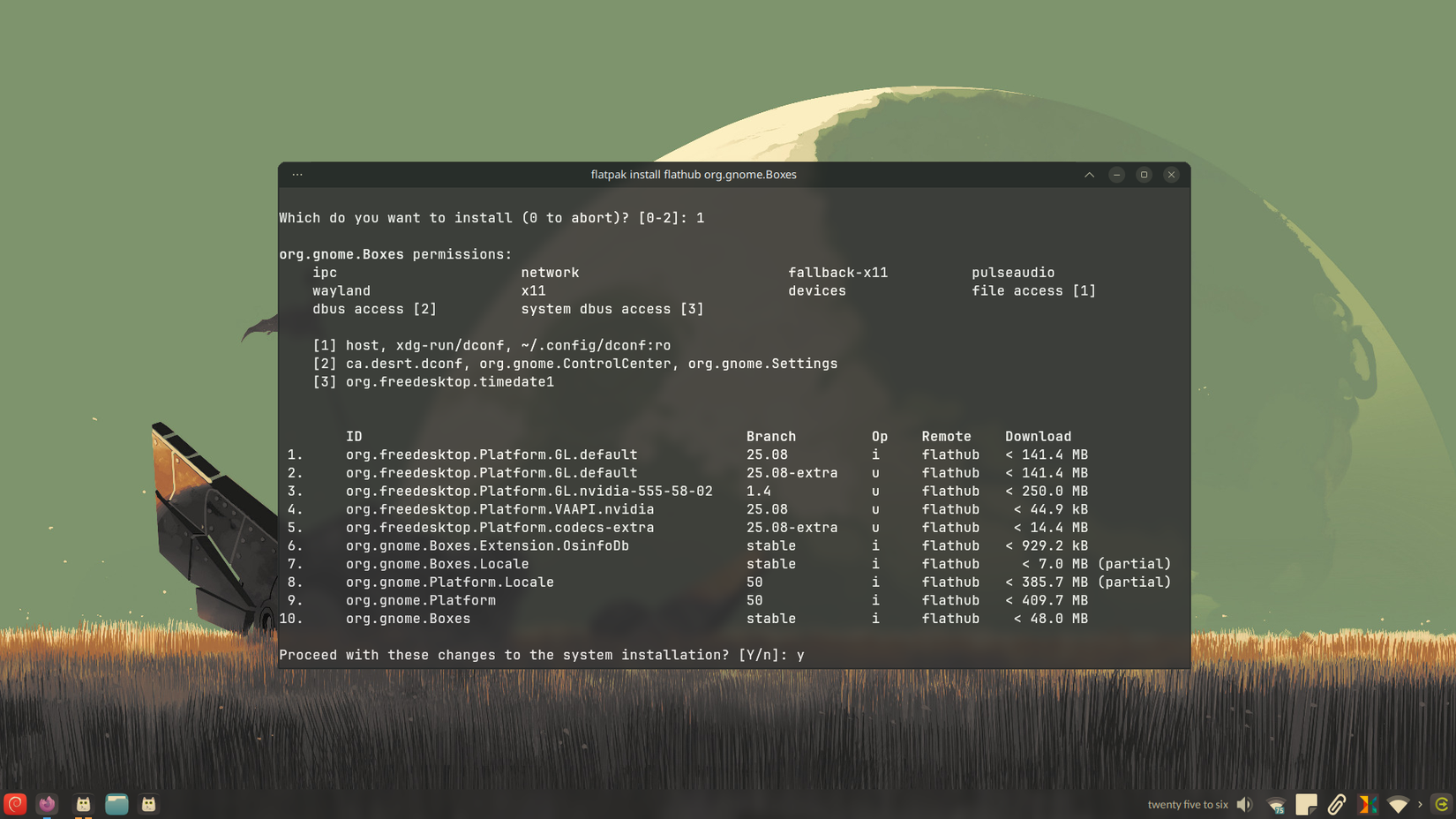This screenshot has height=819, width=1456.
Task: Close the flatpak terminal window
Action: [1171, 175]
